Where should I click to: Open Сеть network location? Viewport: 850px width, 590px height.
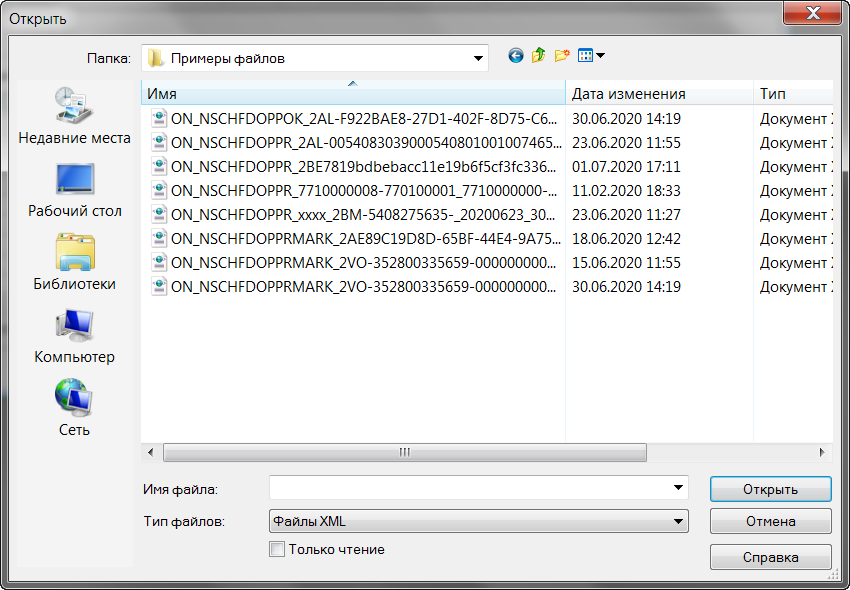[74, 408]
